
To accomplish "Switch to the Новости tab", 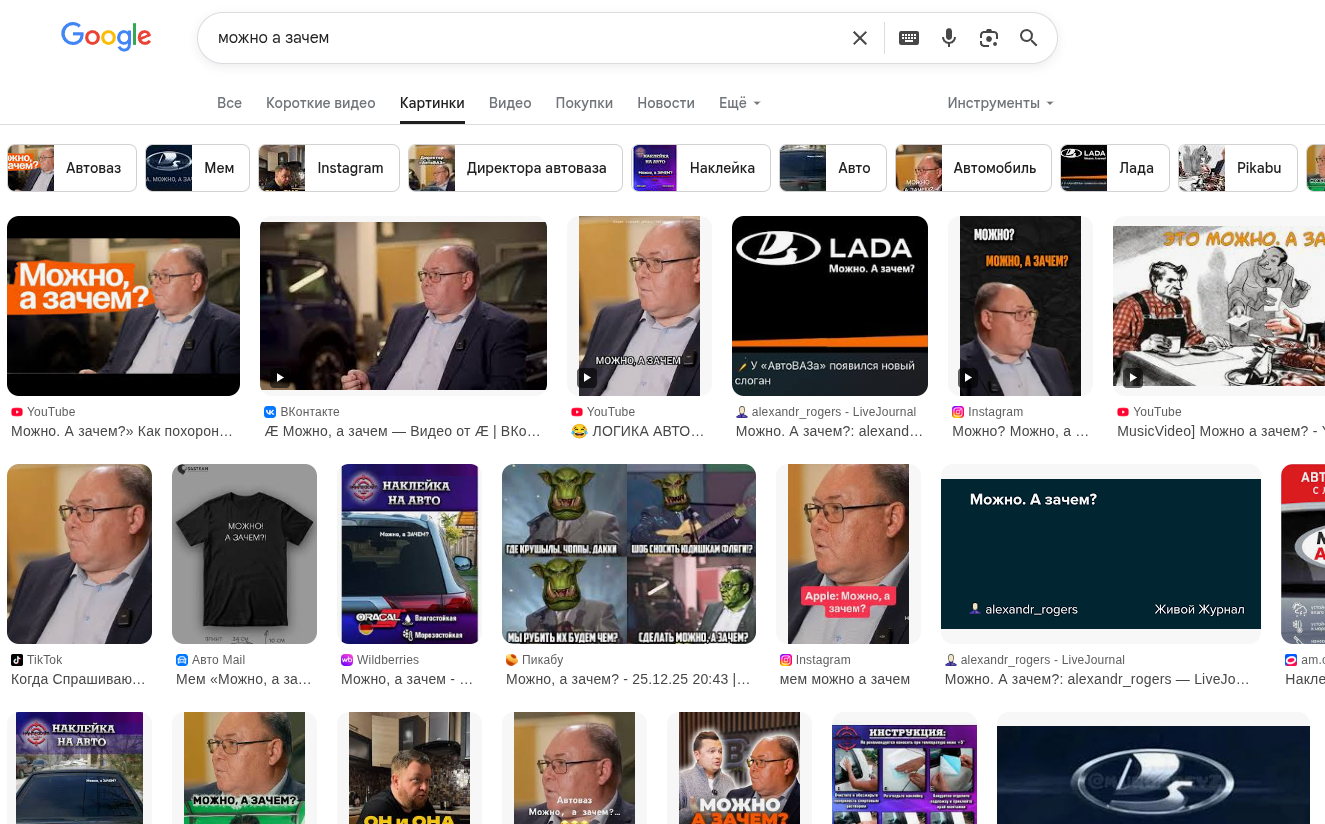I will tap(665, 103).
